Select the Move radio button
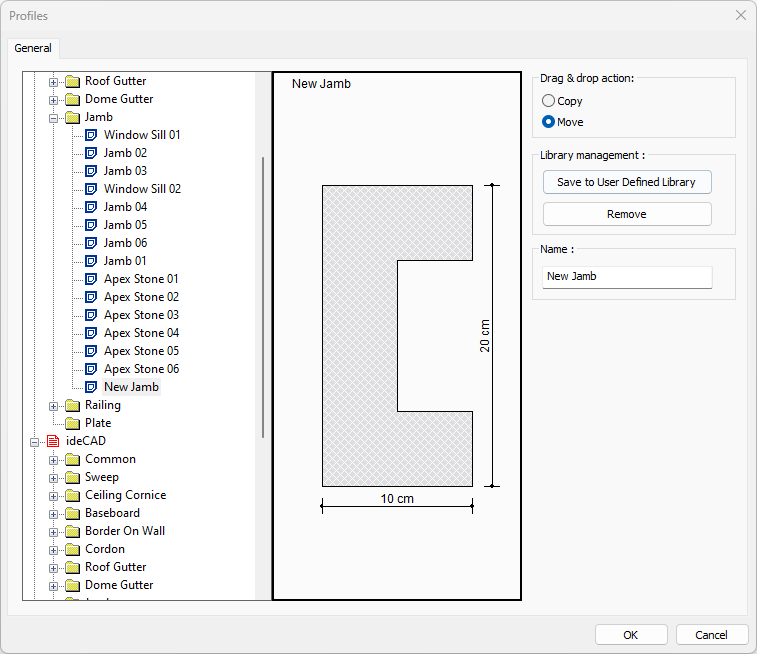 (x=548, y=122)
